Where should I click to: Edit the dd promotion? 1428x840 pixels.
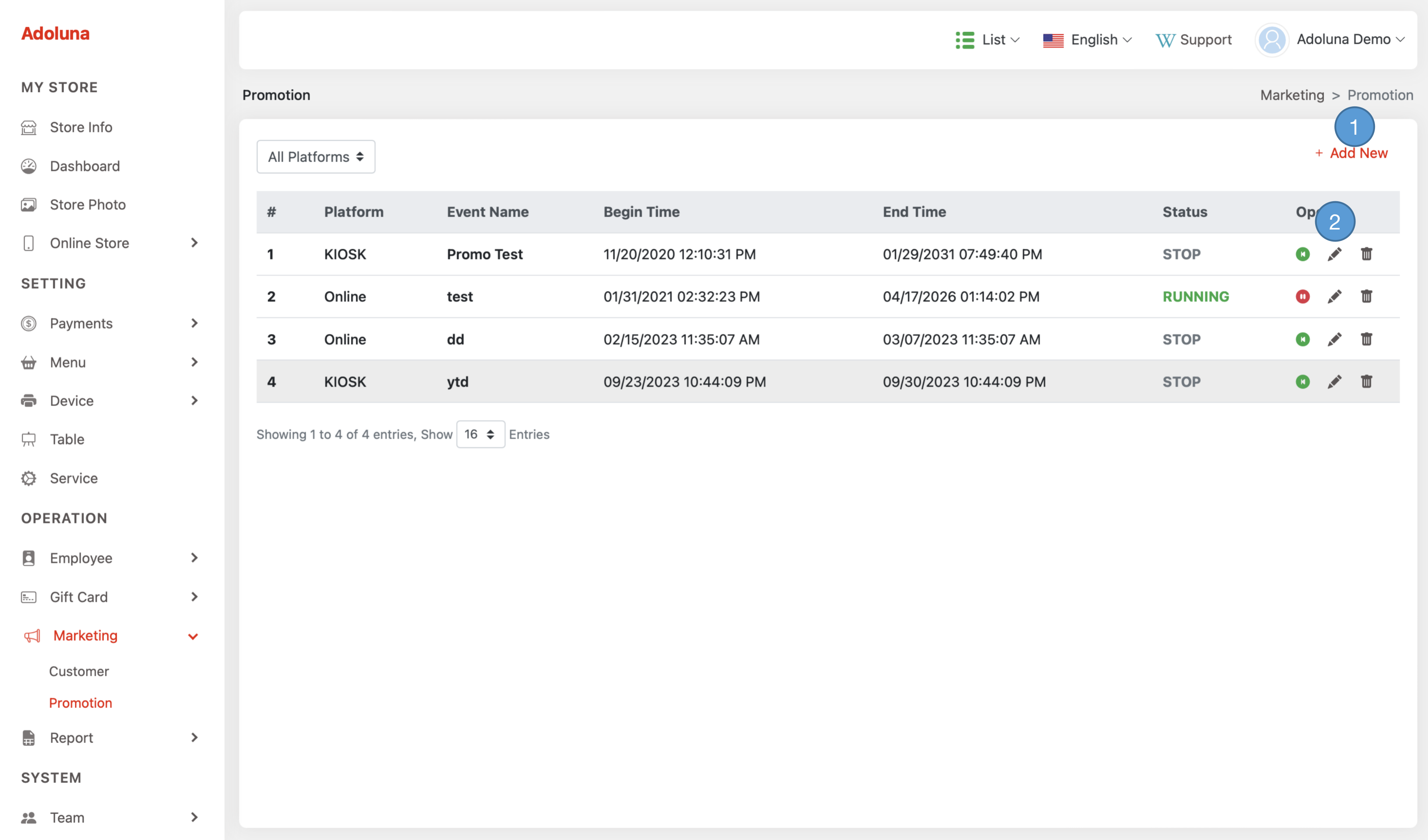[1334, 339]
